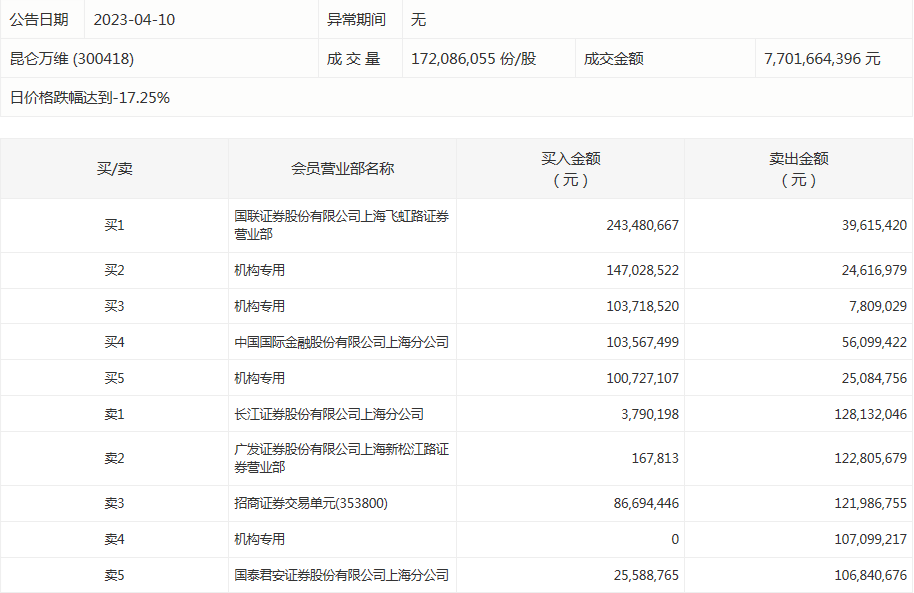Select the zero buy amount in 卖4 row
The image size is (914, 593).
coord(675,539)
